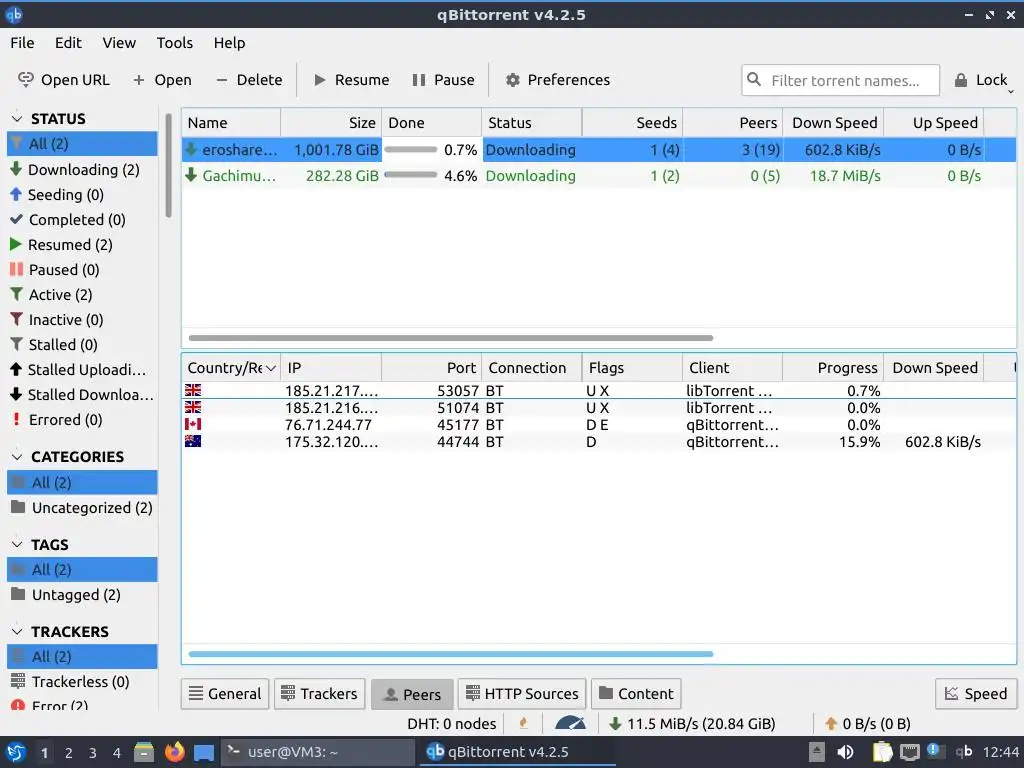Viewport: 1024px width, 768px height.
Task: Click the green play icon next to Resumed (2)
Action: point(16,244)
